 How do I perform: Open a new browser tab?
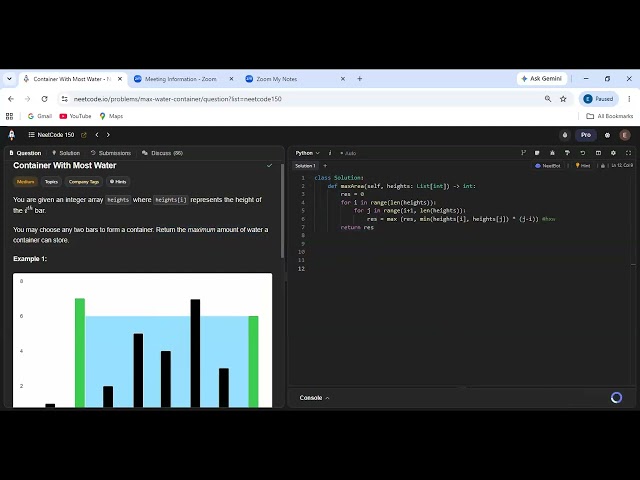pyautogui.click(x=360, y=79)
